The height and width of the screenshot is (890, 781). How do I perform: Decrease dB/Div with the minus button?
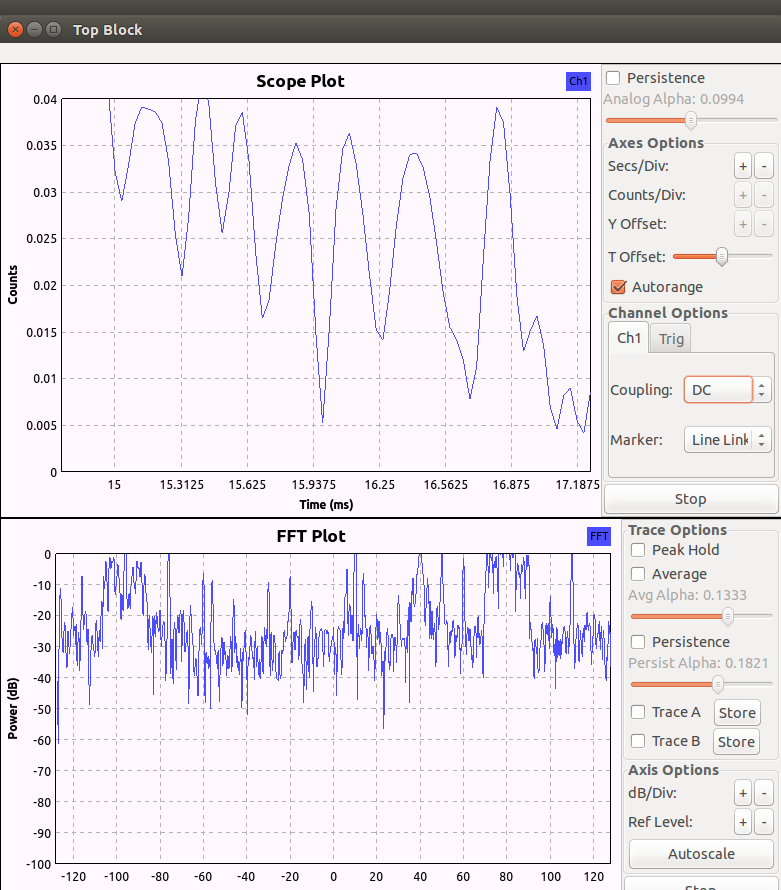point(763,794)
